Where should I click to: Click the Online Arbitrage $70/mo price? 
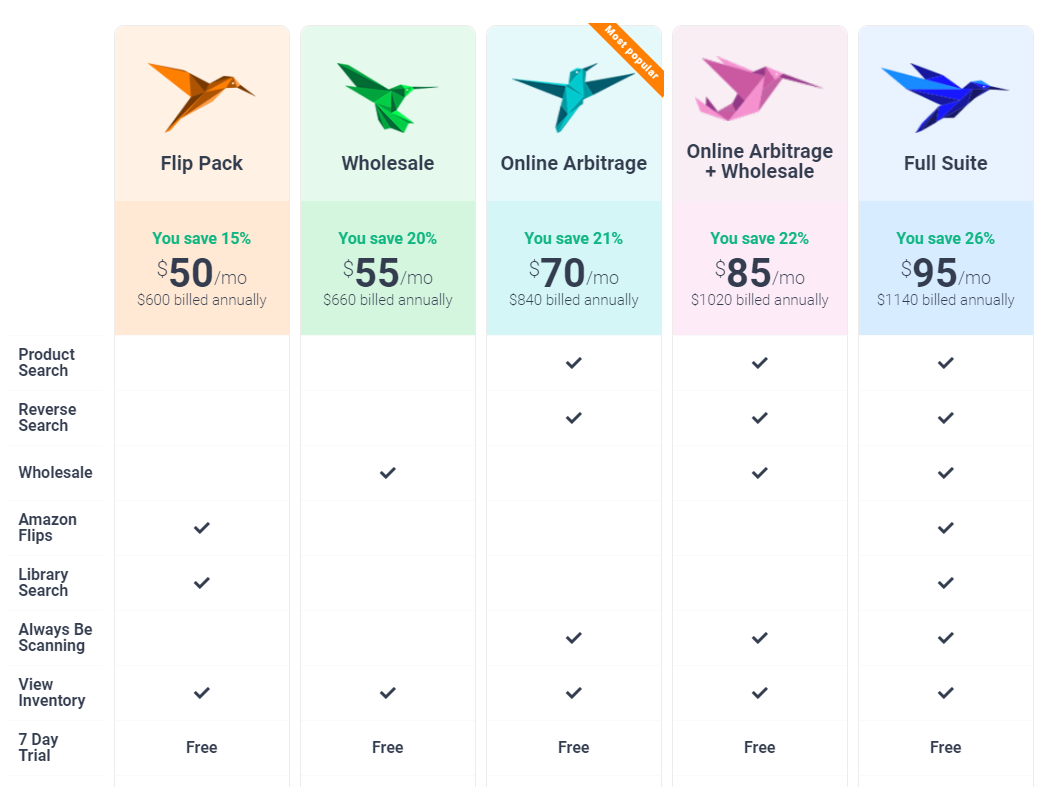pos(574,273)
